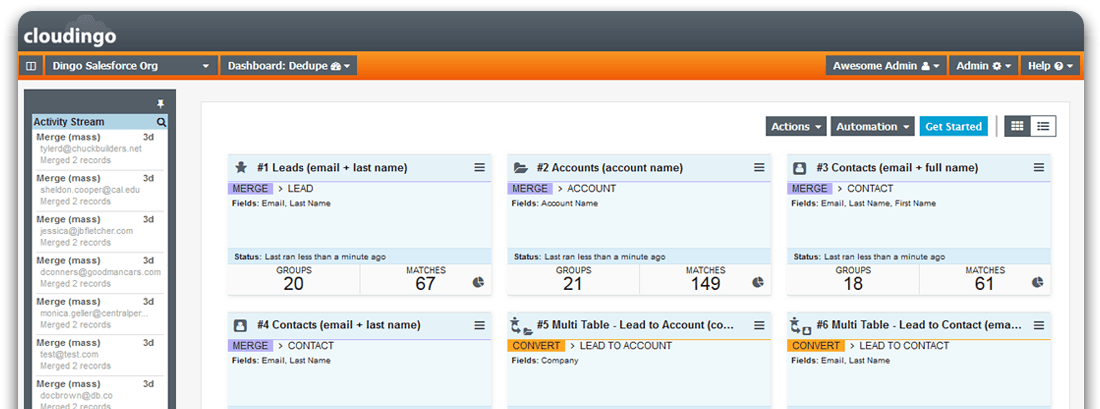This screenshot has width=1100, height=409.
Task: View the pie chart for #2 Accounts matches
Action: pyautogui.click(x=758, y=283)
